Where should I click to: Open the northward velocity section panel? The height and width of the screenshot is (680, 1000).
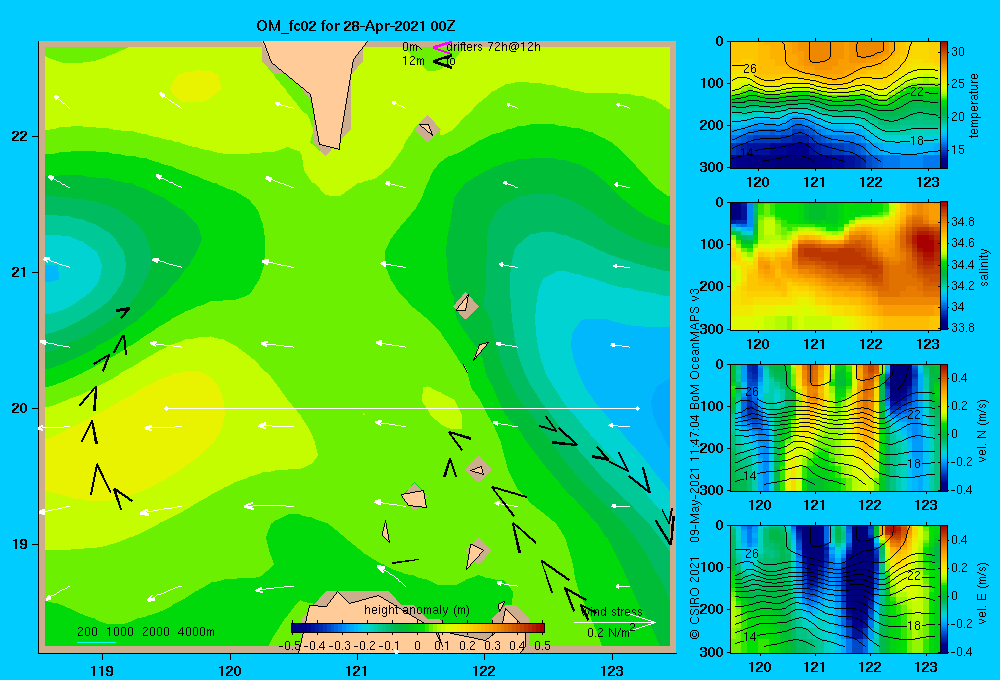pos(834,427)
